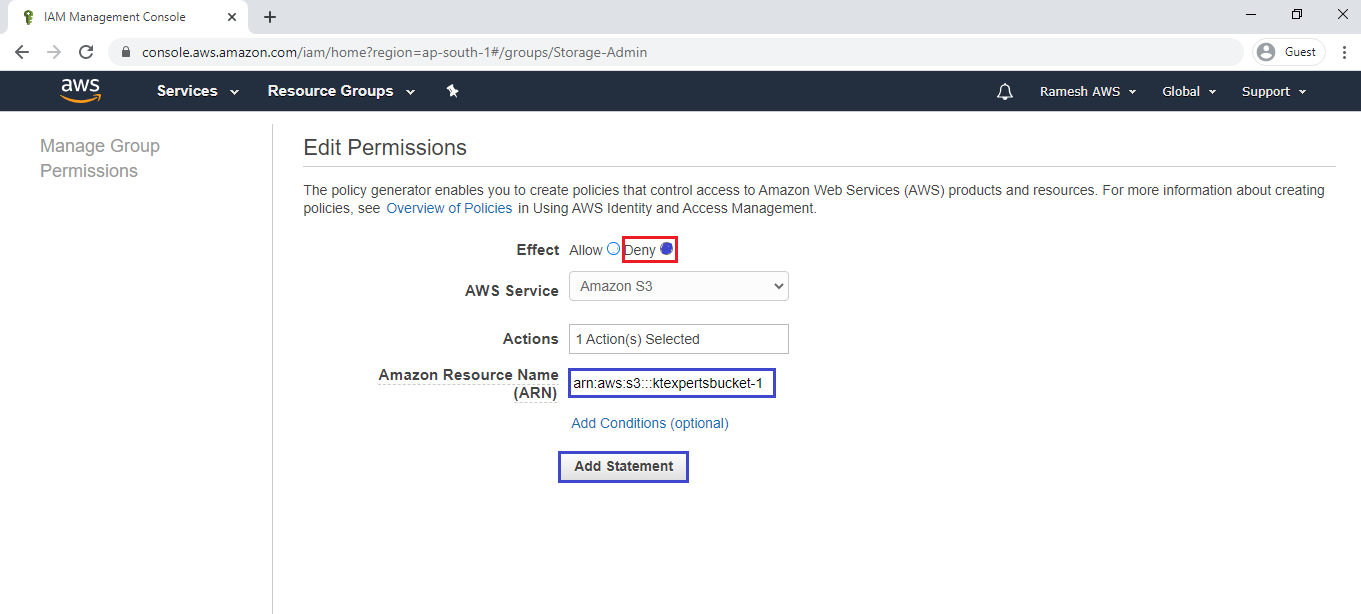Open the Resource Groups menu
This screenshot has width=1361, height=614.
[342, 91]
